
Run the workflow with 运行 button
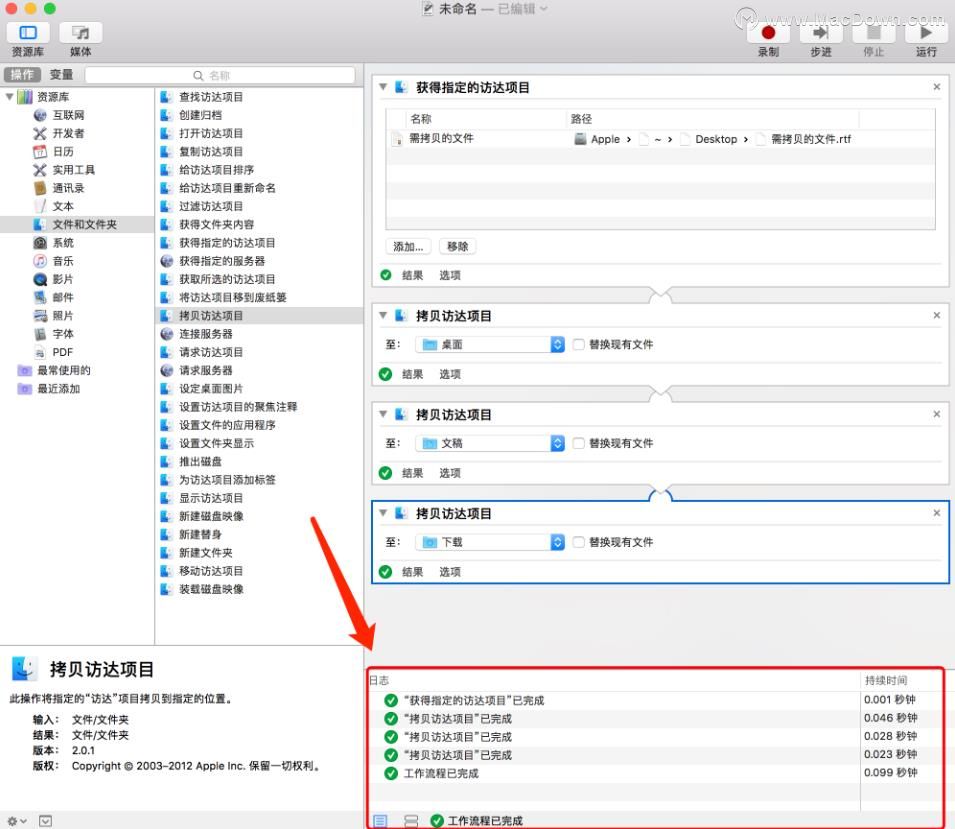tap(926, 33)
